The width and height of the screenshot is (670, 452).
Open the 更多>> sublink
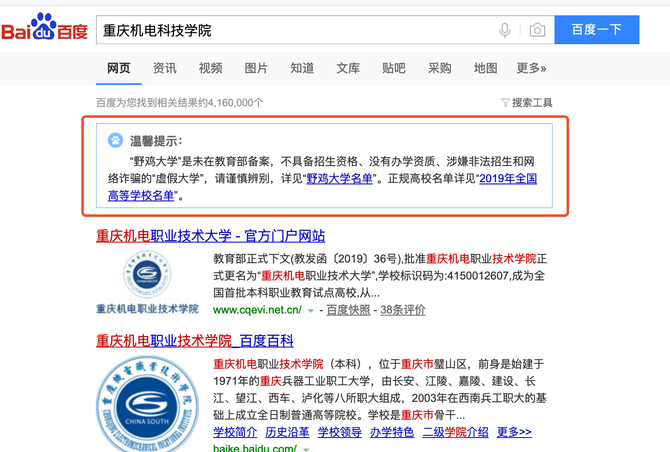tap(514, 432)
